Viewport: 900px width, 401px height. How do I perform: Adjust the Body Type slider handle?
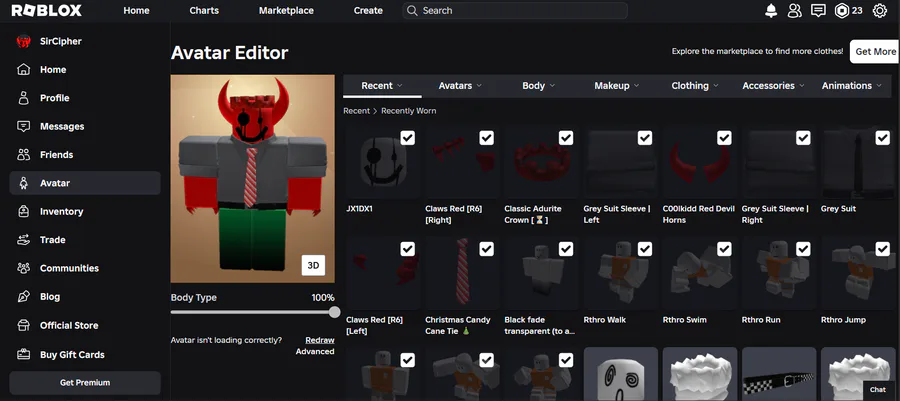[x=335, y=312]
